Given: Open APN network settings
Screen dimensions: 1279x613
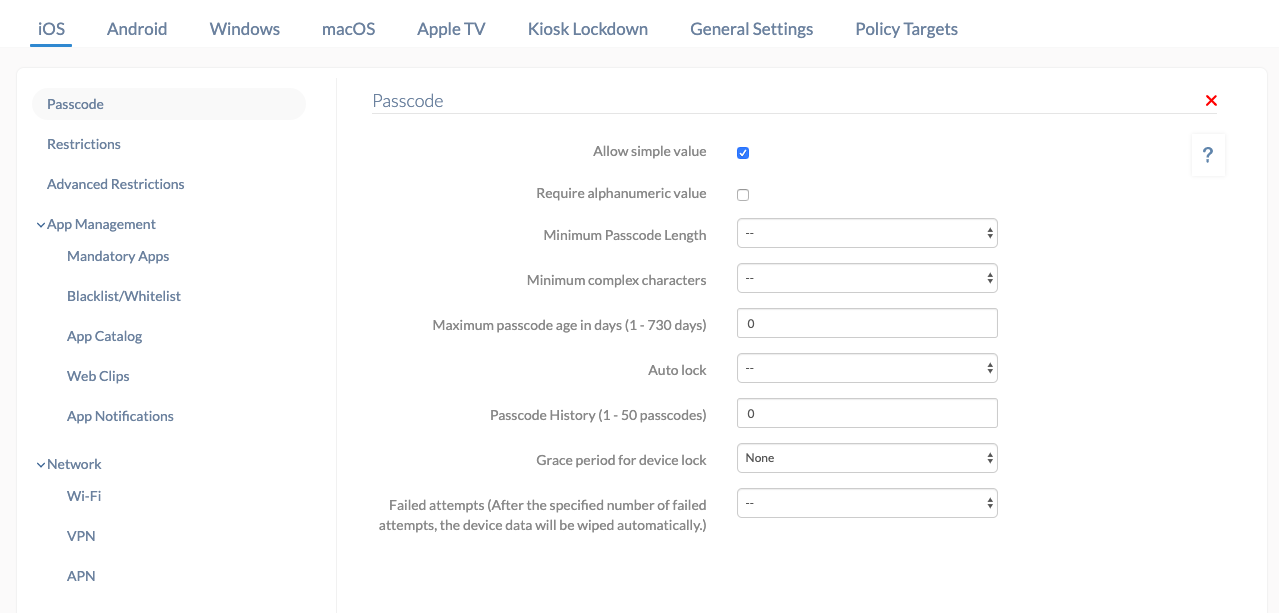Looking at the screenshot, I should pos(81,576).
